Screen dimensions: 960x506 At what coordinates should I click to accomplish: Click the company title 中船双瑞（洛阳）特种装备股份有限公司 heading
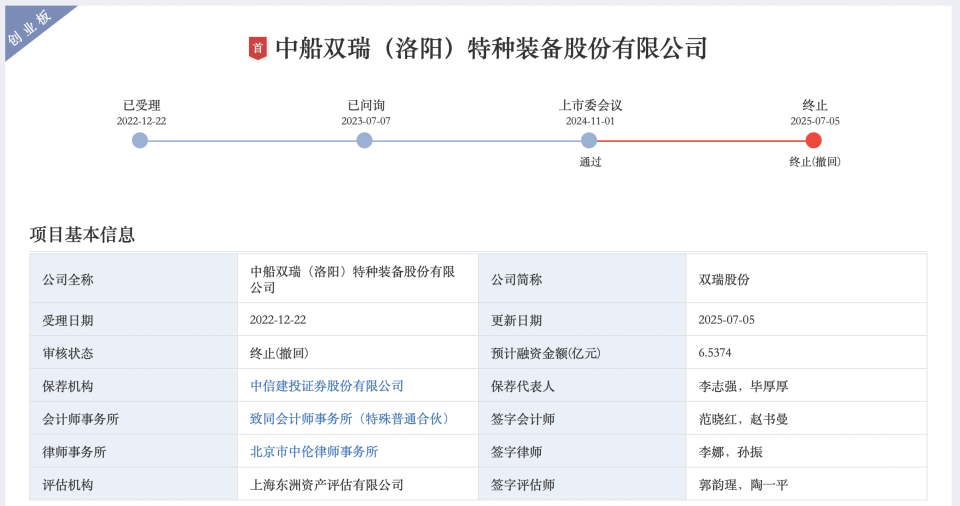[x=491, y=48]
